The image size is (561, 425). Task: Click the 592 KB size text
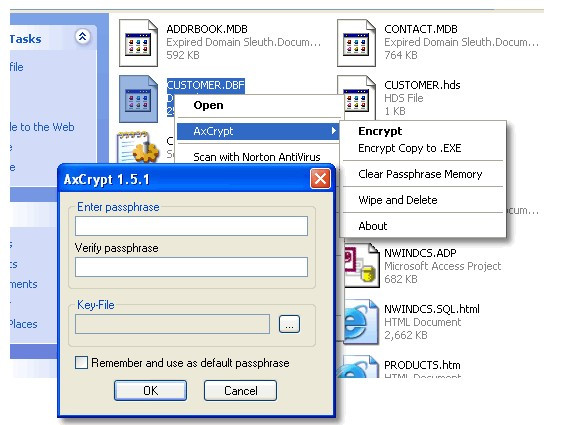[x=183, y=55]
